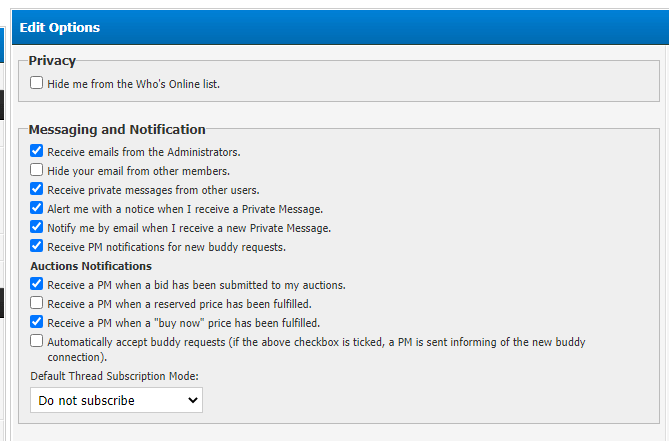Click the Privacy section legend

[x=52, y=61]
